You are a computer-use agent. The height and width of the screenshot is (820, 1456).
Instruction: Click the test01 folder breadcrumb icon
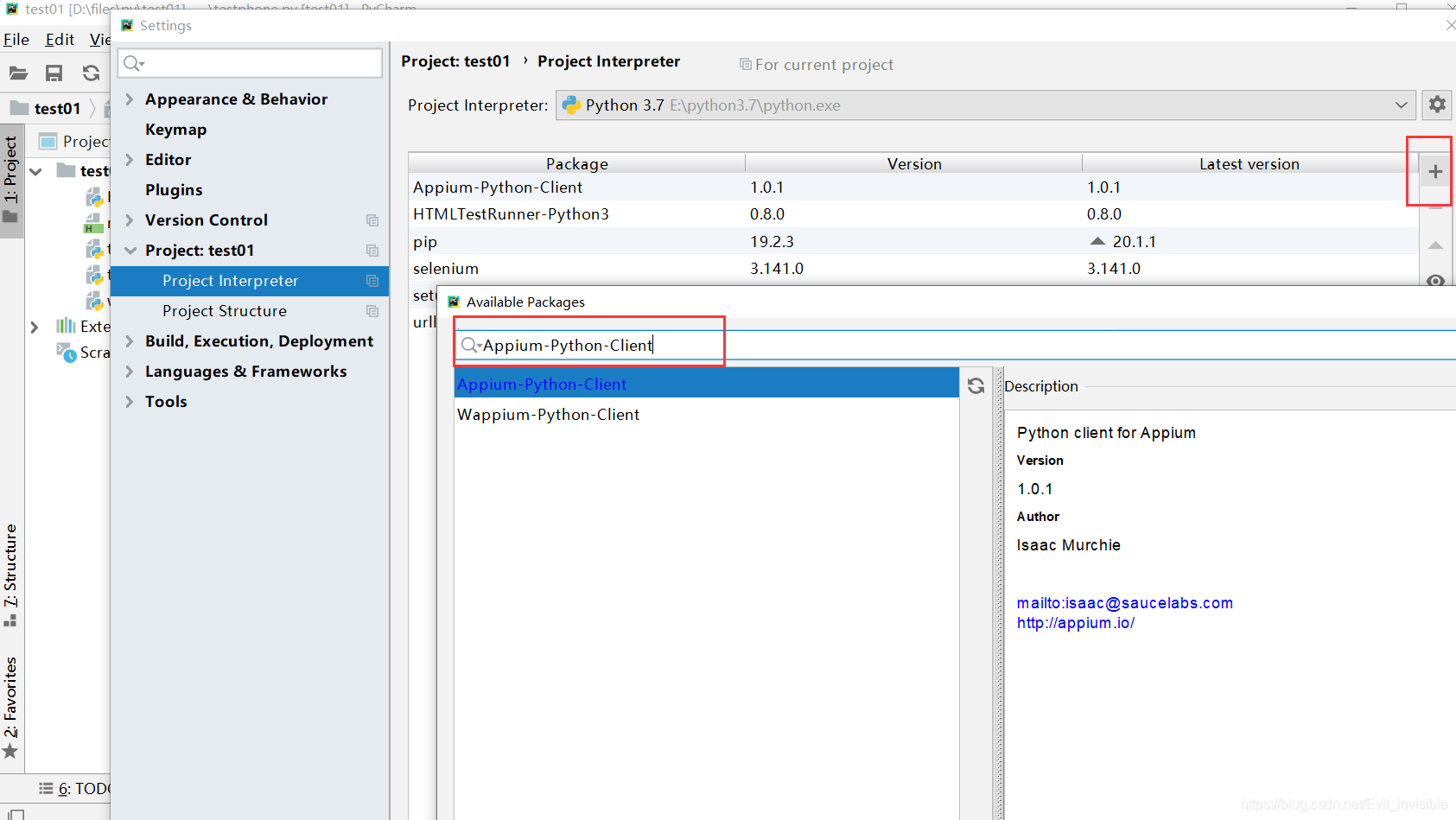click(19, 108)
